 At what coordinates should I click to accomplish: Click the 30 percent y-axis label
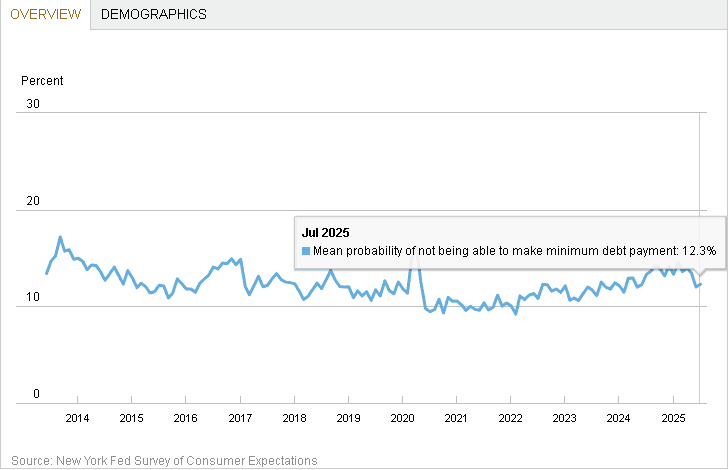point(33,104)
